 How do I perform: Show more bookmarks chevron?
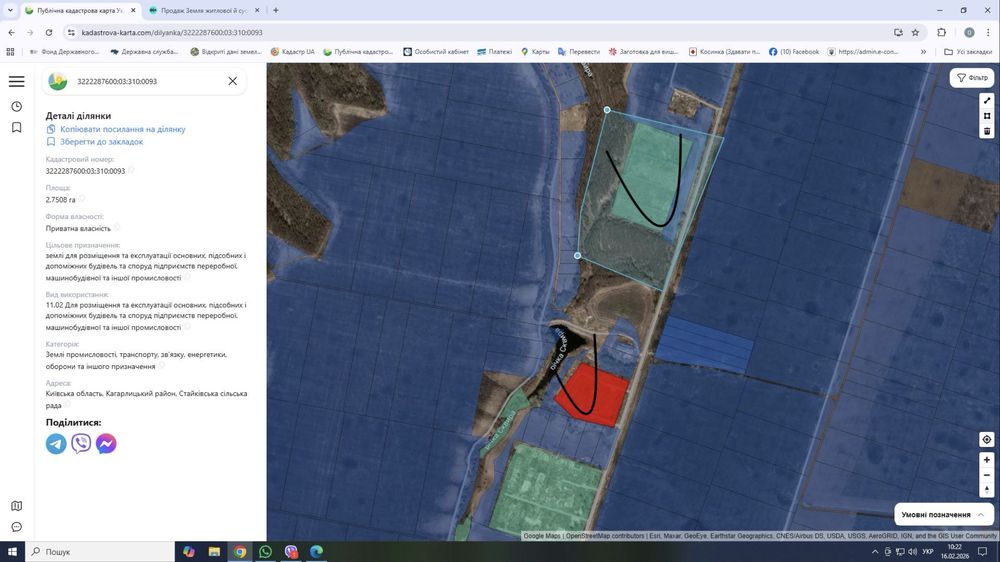[923, 52]
